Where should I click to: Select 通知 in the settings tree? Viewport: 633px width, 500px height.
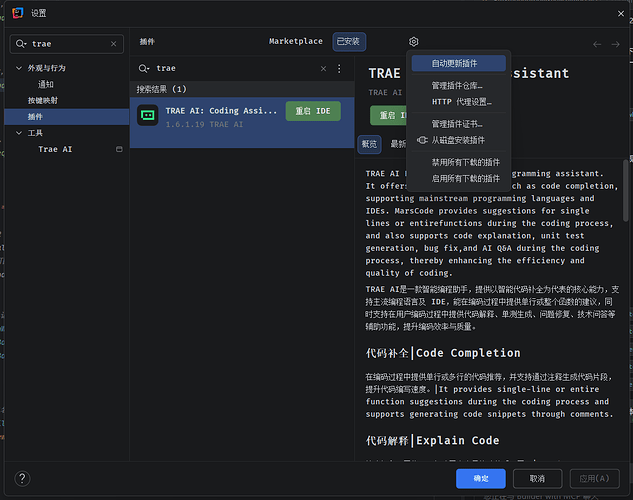click(x=46, y=84)
